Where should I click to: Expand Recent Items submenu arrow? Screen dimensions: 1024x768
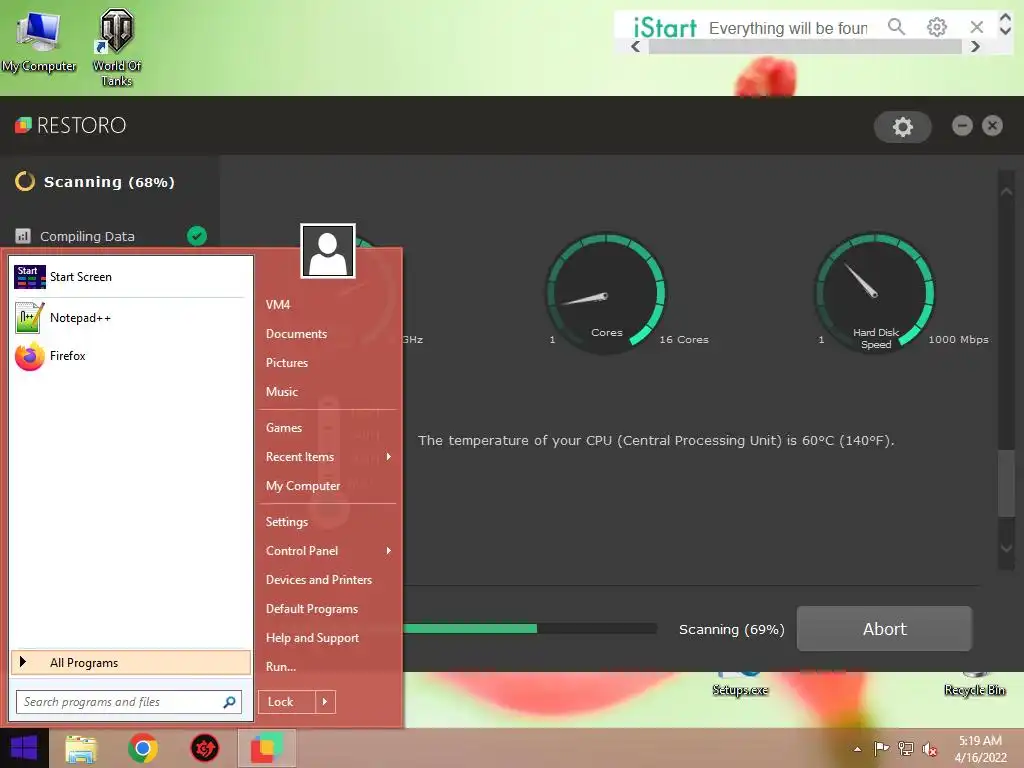pos(389,456)
